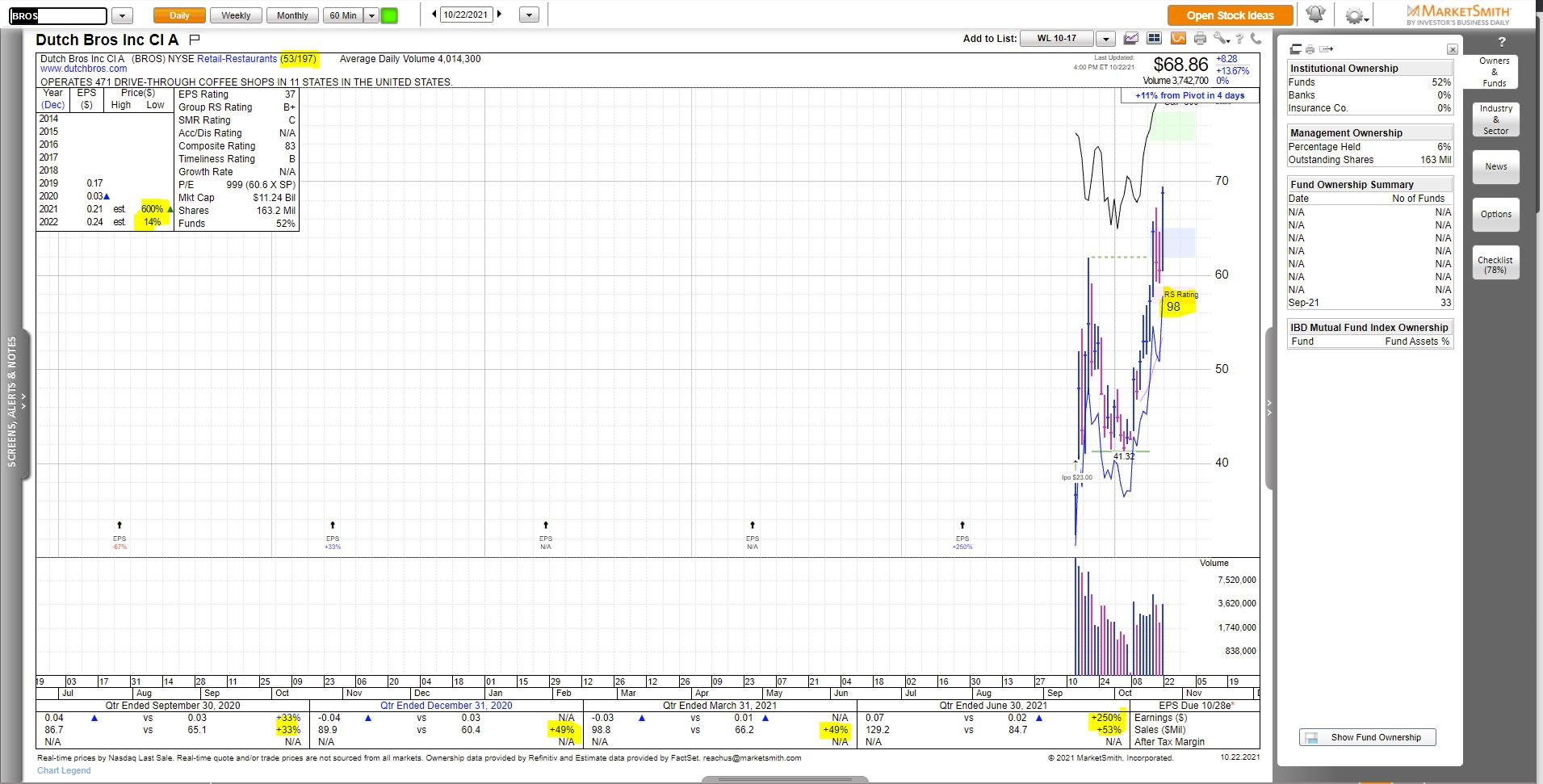Click the 10/22/2021 date field

(x=466, y=15)
